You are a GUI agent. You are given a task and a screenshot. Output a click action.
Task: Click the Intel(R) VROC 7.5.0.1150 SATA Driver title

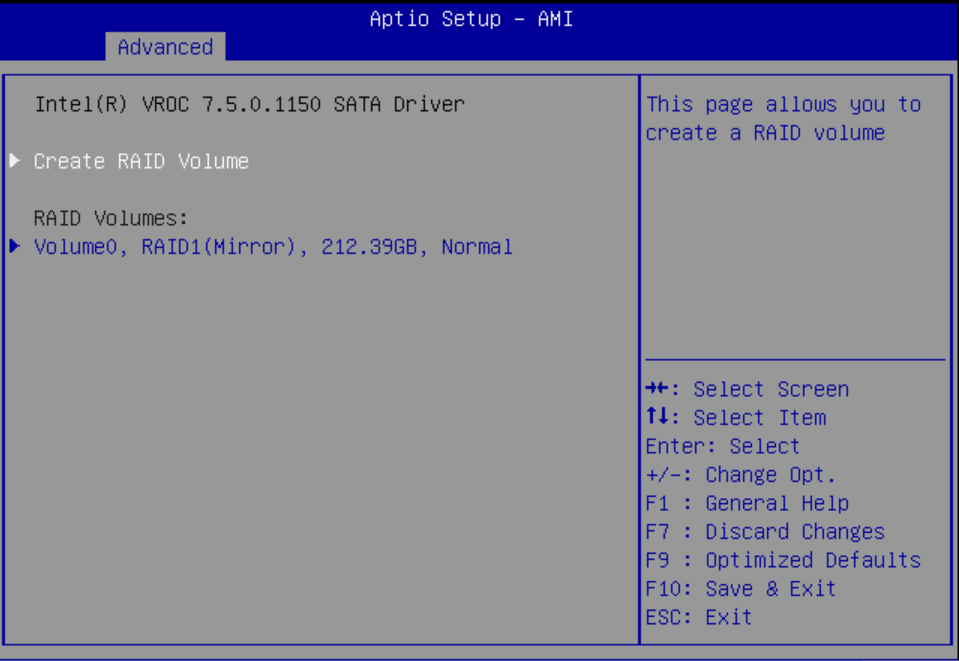pyautogui.click(x=249, y=104)
